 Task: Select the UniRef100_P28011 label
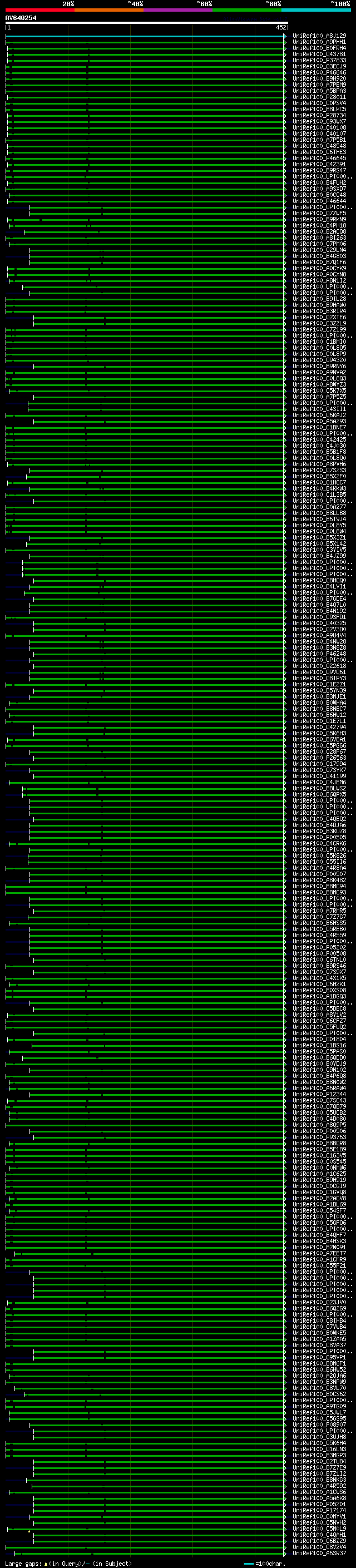pos(319,97)
